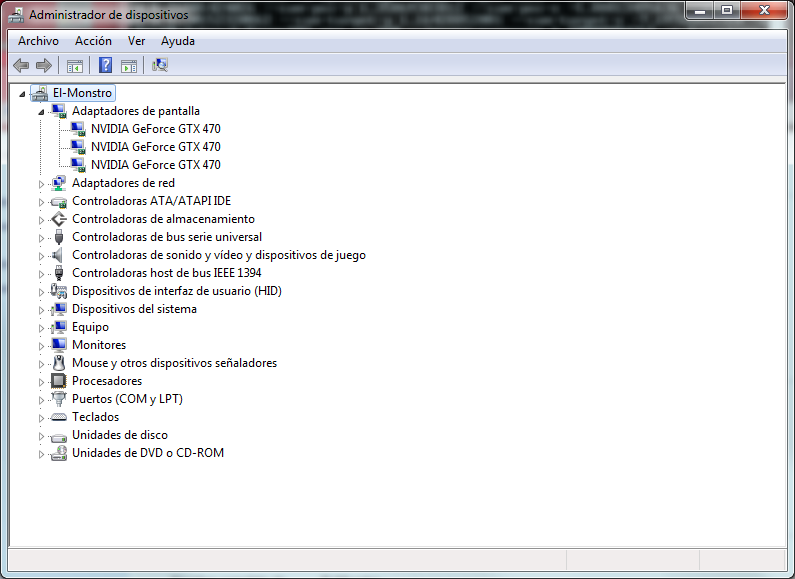Click the Administrador de dispositivos title icon
The width and height of the screenshot is (795, 579).
click(x=16, y=15)
